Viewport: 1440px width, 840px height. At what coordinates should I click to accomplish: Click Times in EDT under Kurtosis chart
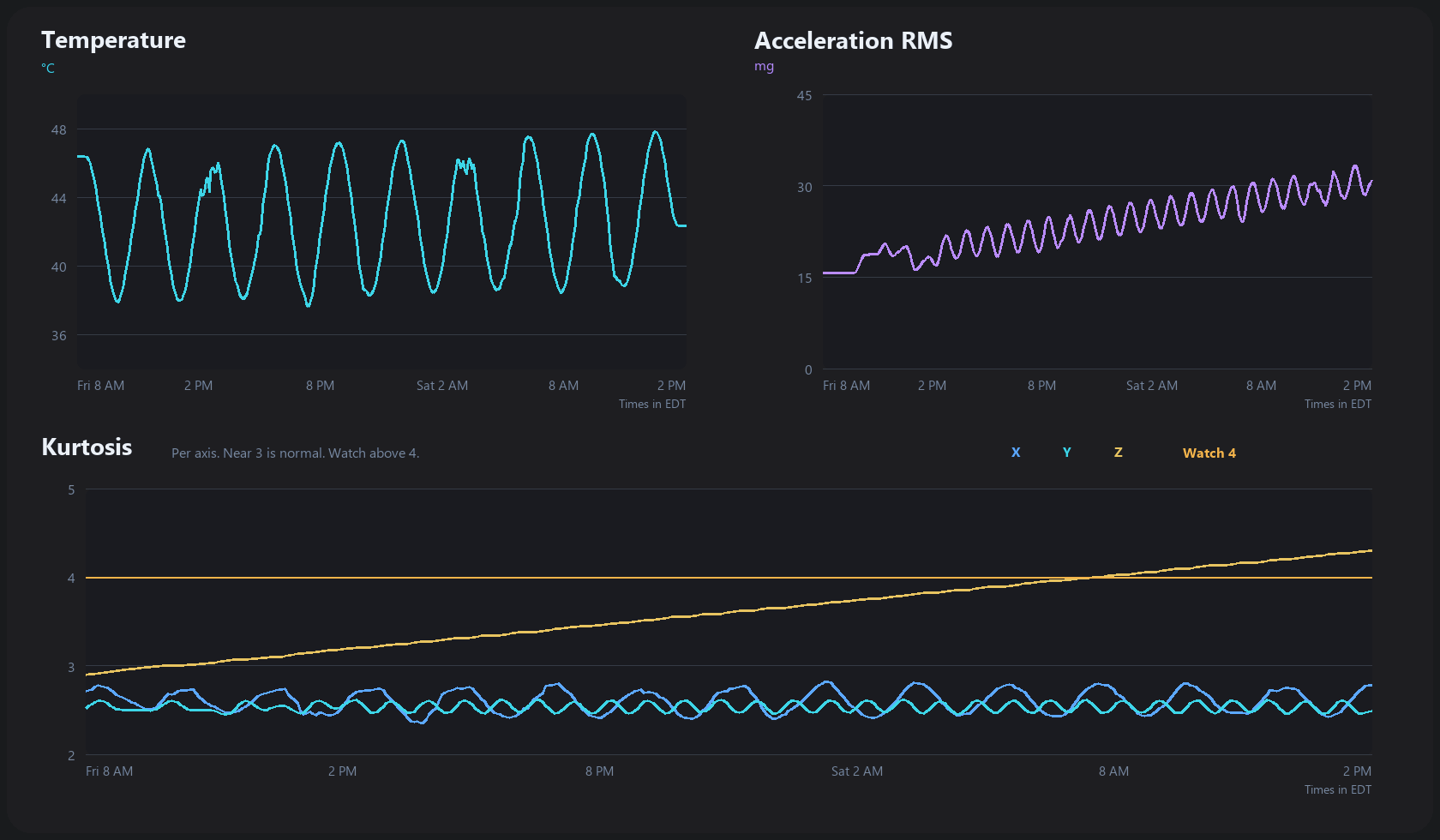tap(1338, 789)
